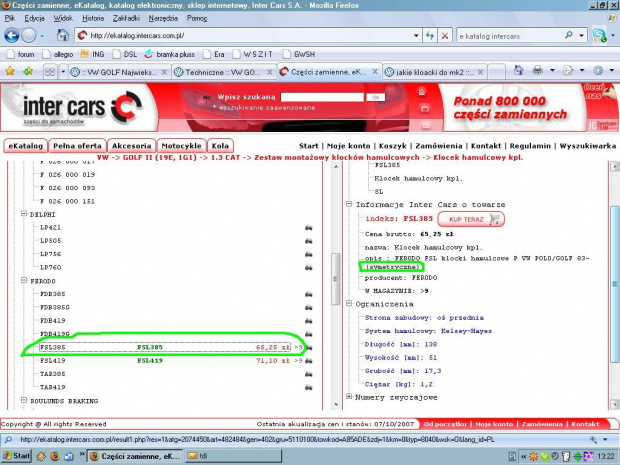Screen dimensions: 620x465
Task: Click the browser address bar
Action: (x=249, y=36)
